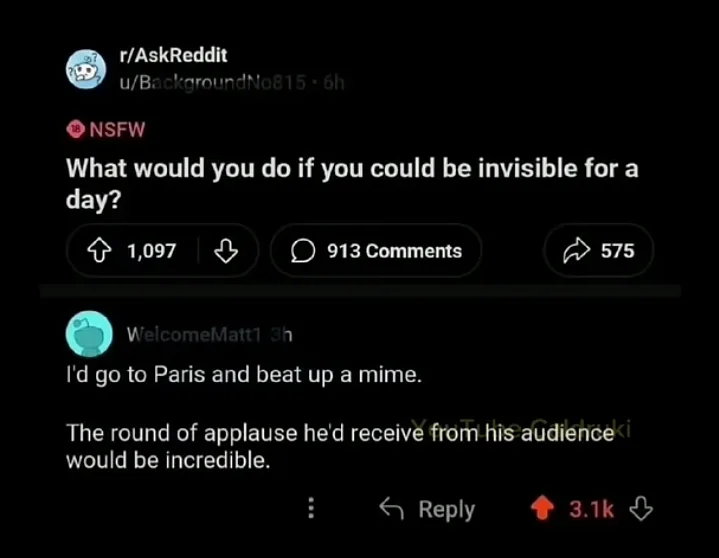
Task: Click the NSFW tag label
Action: (x=117, y=129)
